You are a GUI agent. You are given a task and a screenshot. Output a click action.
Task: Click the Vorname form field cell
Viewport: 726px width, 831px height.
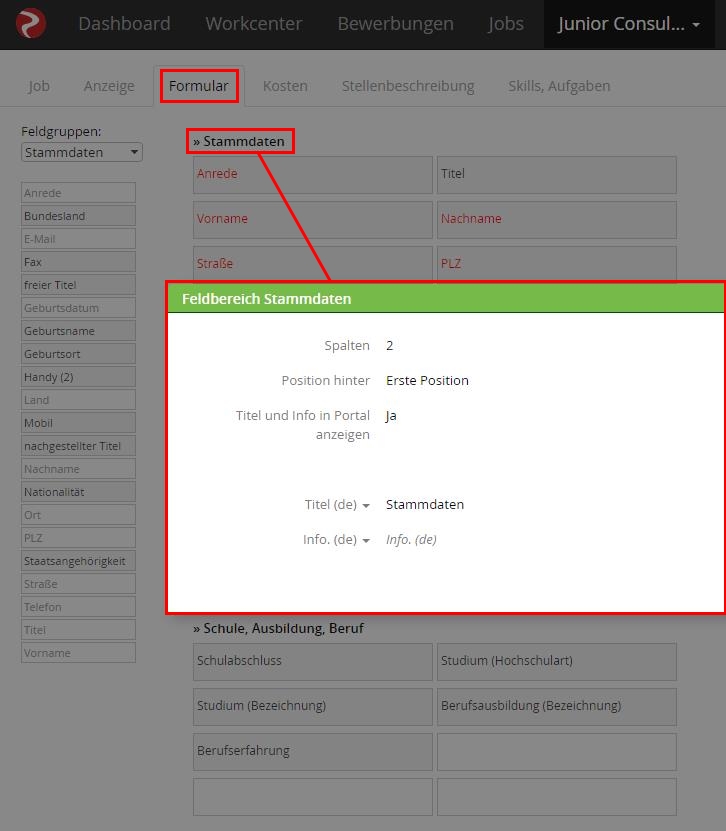(x=313, y=219)
